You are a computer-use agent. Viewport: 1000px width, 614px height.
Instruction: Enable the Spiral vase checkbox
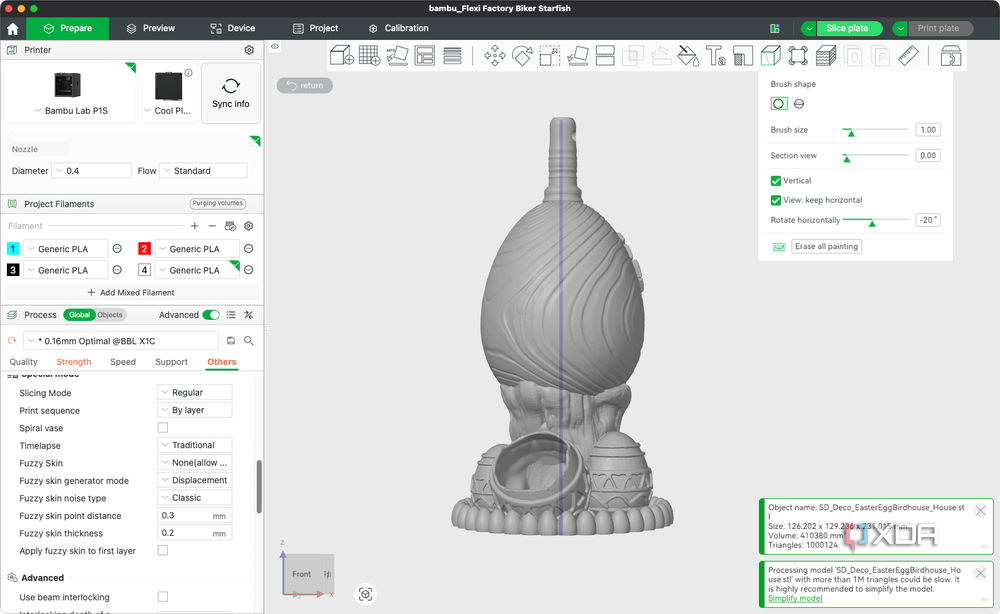163,428
